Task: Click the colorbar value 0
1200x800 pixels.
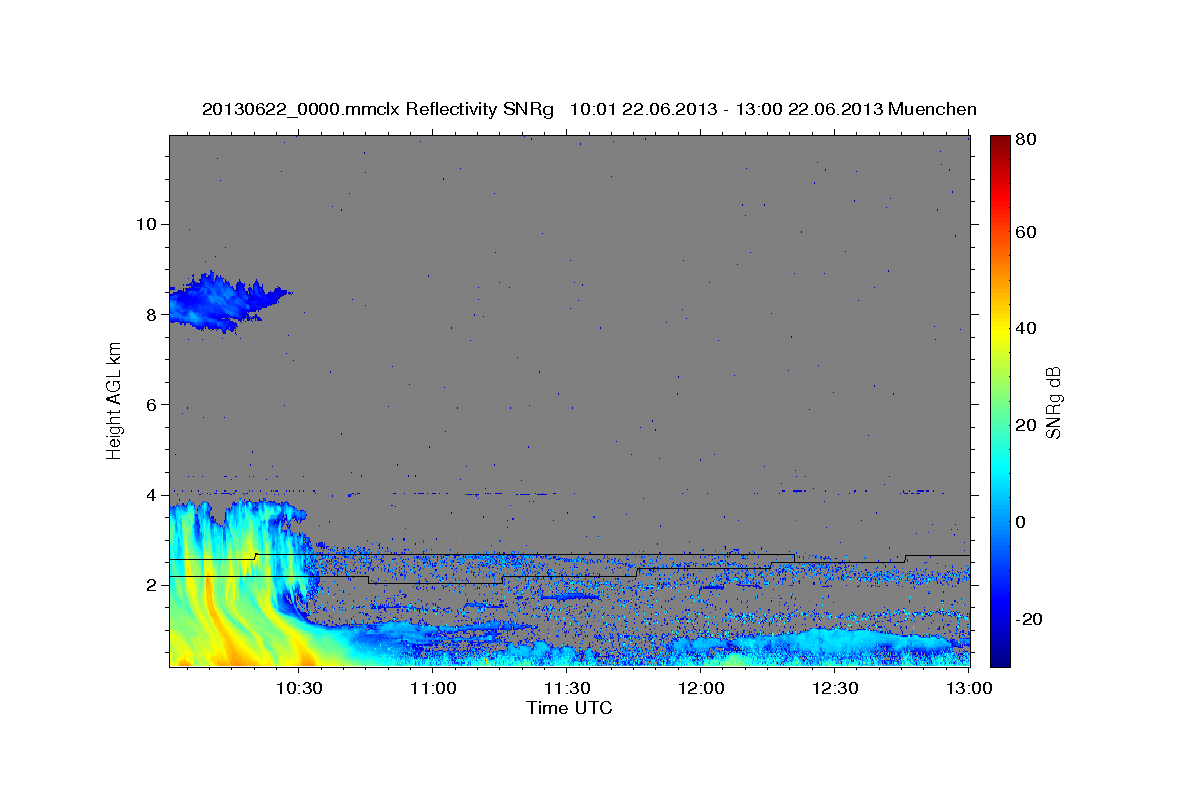Action: (x=1020, y=522)
